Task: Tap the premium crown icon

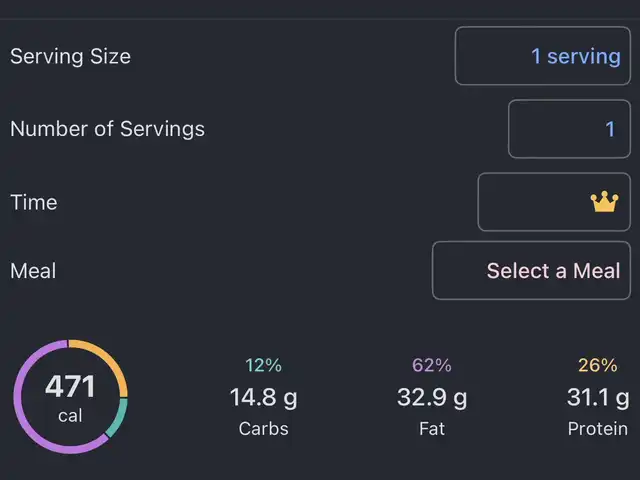Action: pos(604,202)
